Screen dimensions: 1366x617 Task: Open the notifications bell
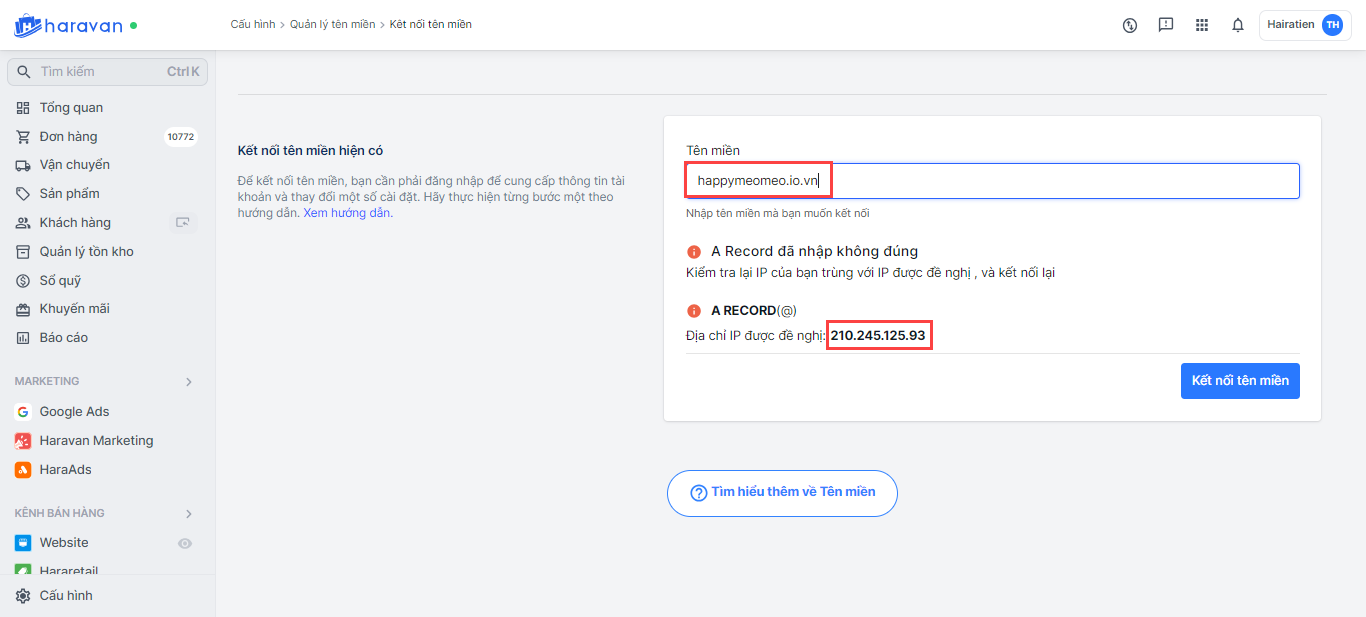point(1238,25)
